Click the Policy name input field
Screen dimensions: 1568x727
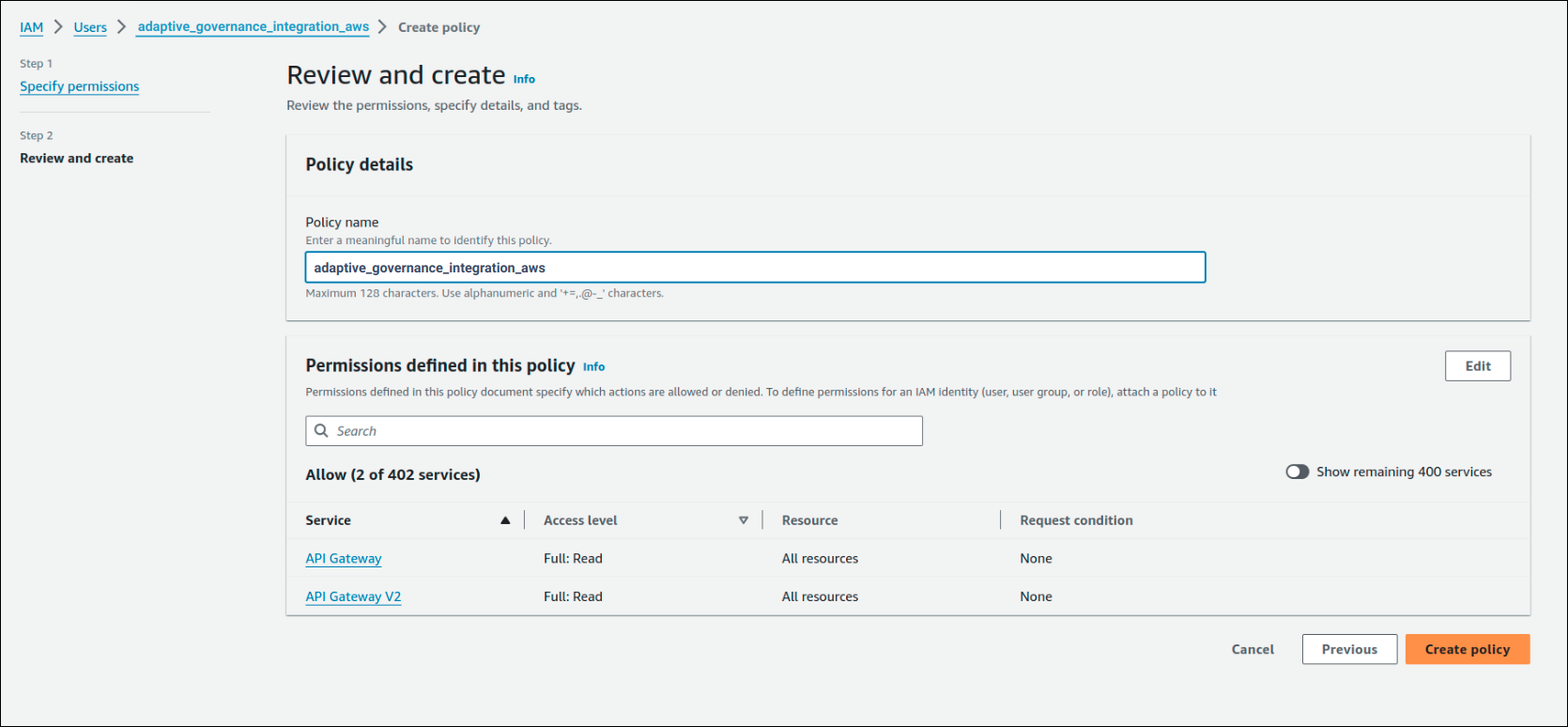[755, 268]
